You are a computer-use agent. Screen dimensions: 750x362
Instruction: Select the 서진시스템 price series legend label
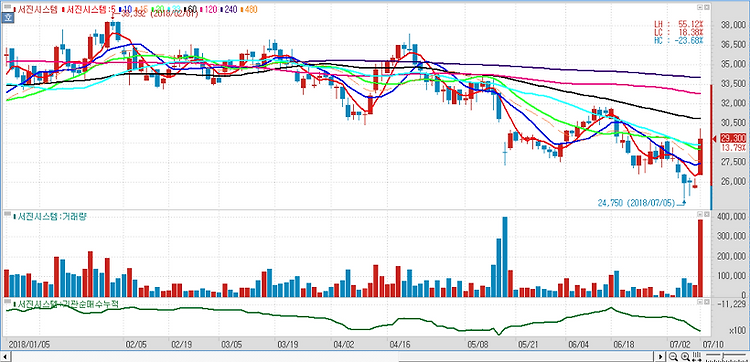coord(36,9)
